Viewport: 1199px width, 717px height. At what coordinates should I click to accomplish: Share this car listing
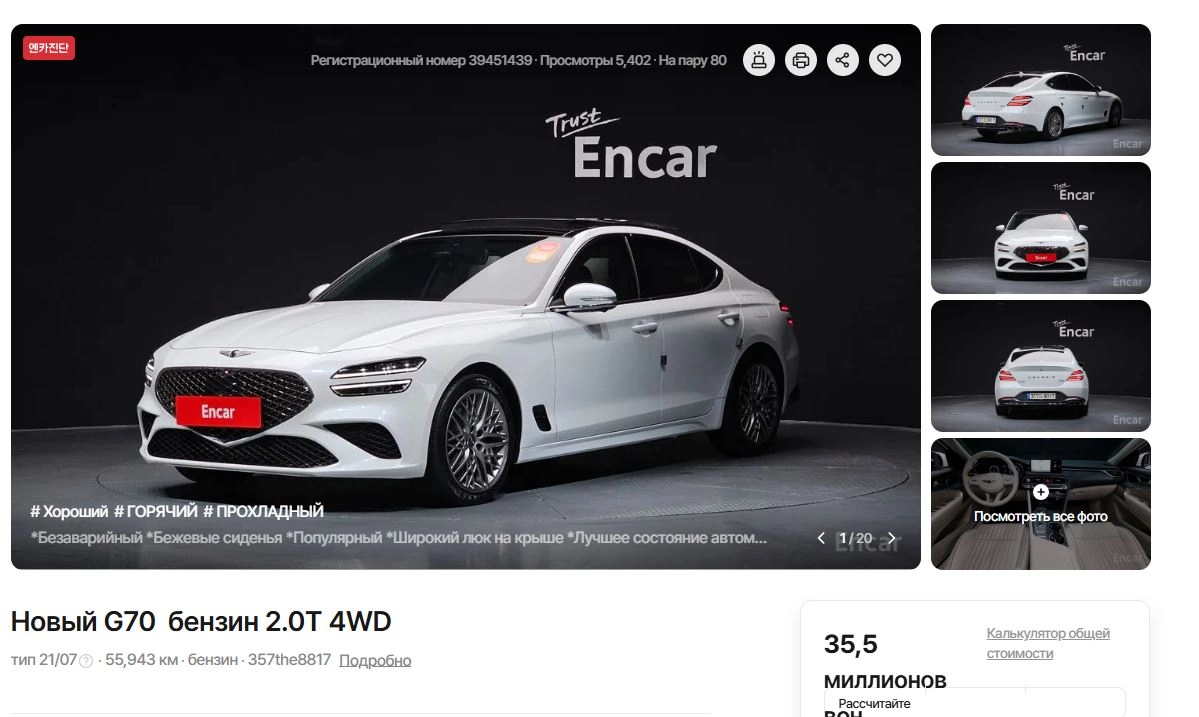843,60
